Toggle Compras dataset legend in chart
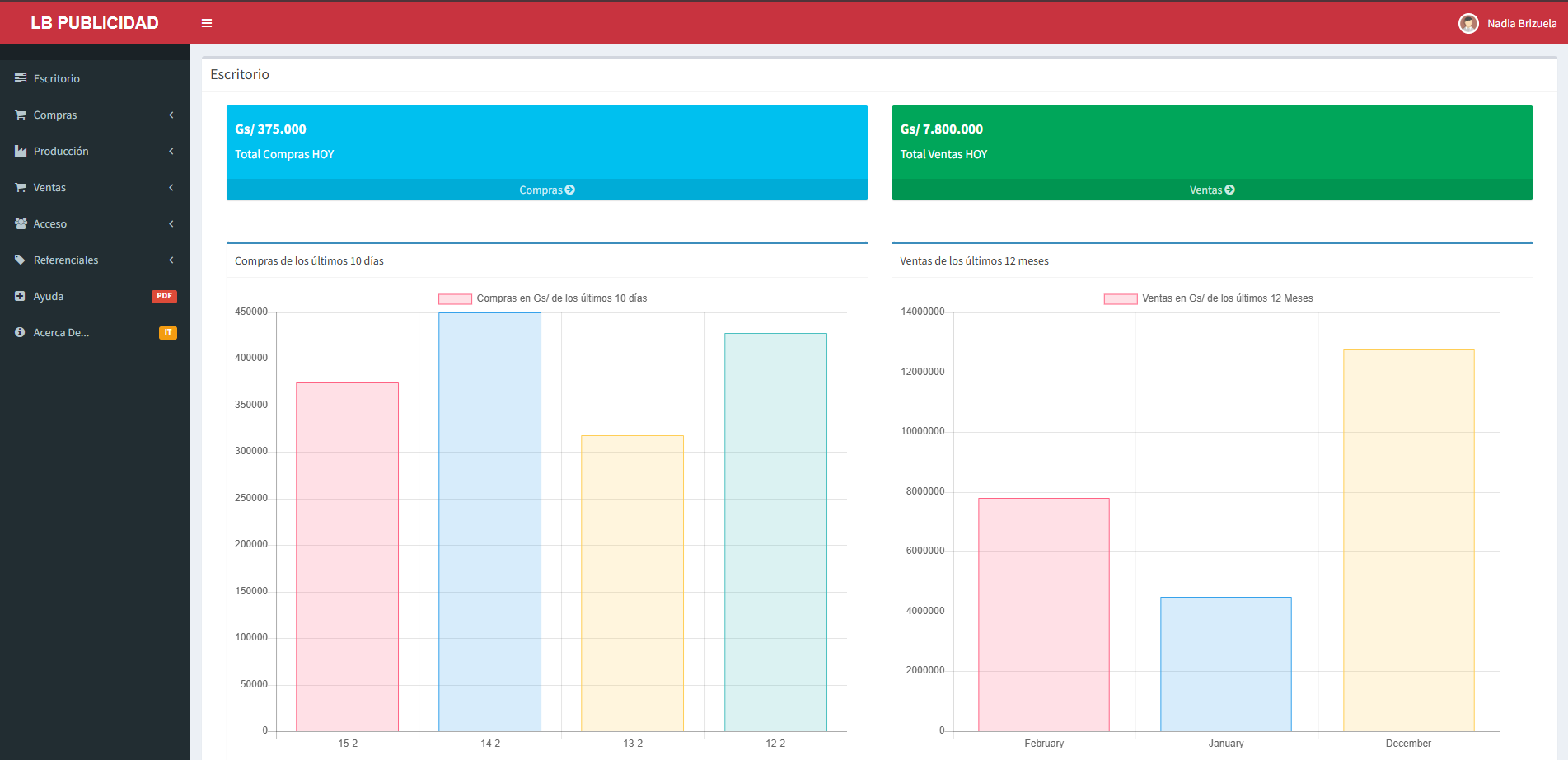Viewport: 1568px width, 760px height. pos(455,298)
